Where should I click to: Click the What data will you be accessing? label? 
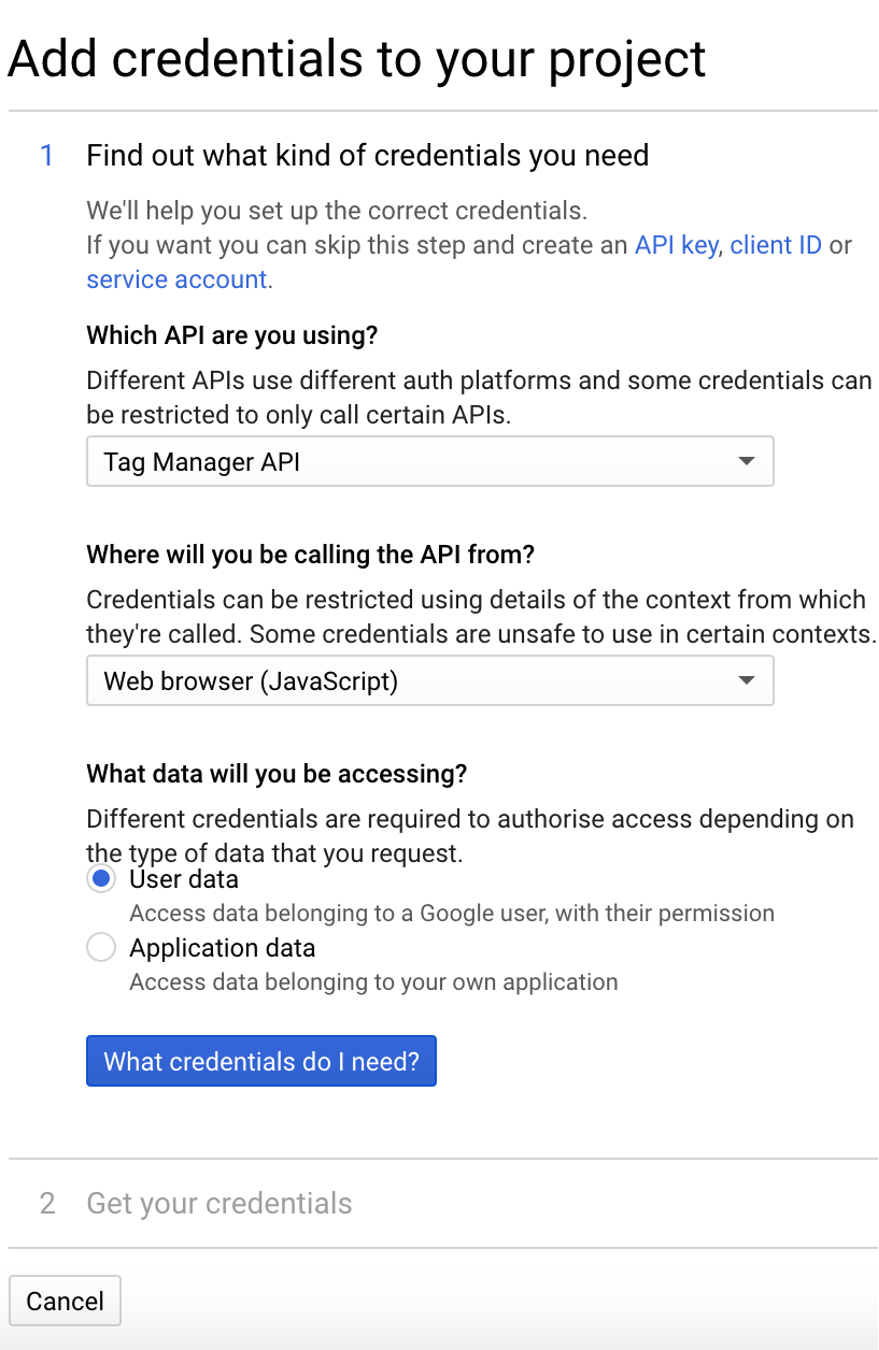click(x=277, y=773)
